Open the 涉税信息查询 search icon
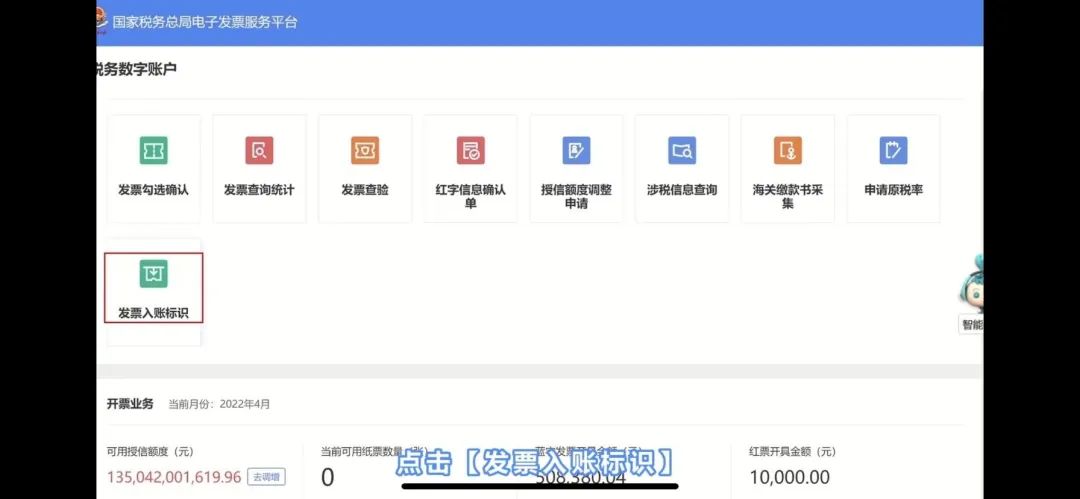The width and height of the screenshot is (1080, 499). [682, 151]
